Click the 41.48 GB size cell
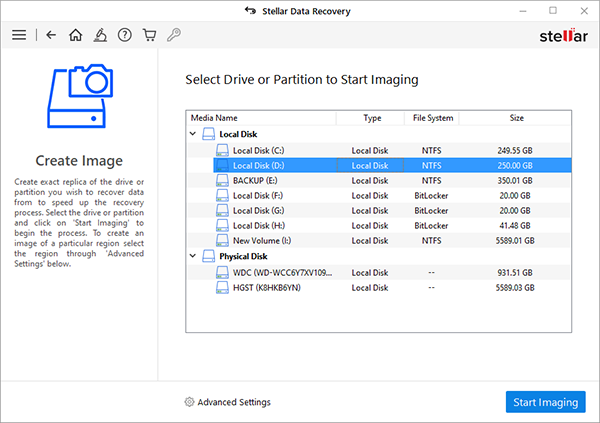 pos(515,225)
